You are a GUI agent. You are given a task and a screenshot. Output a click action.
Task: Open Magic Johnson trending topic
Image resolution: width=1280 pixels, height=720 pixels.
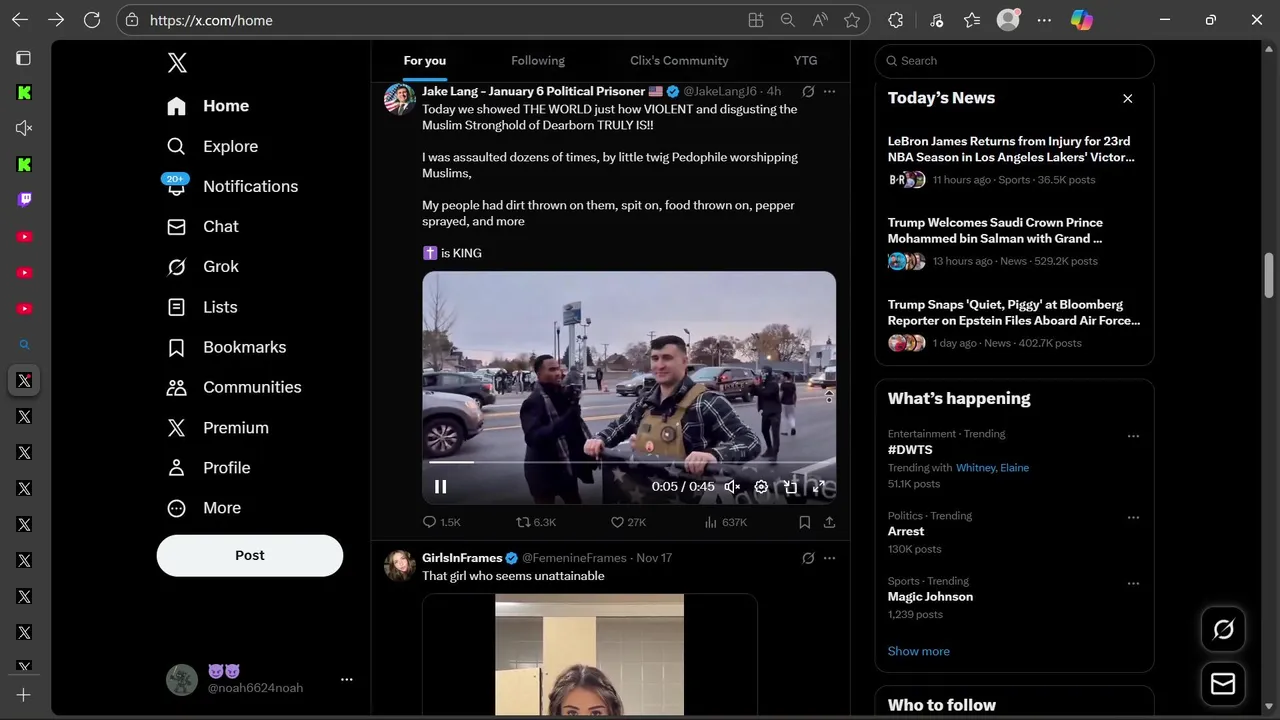pyautogui.click(x=930, y=597)
